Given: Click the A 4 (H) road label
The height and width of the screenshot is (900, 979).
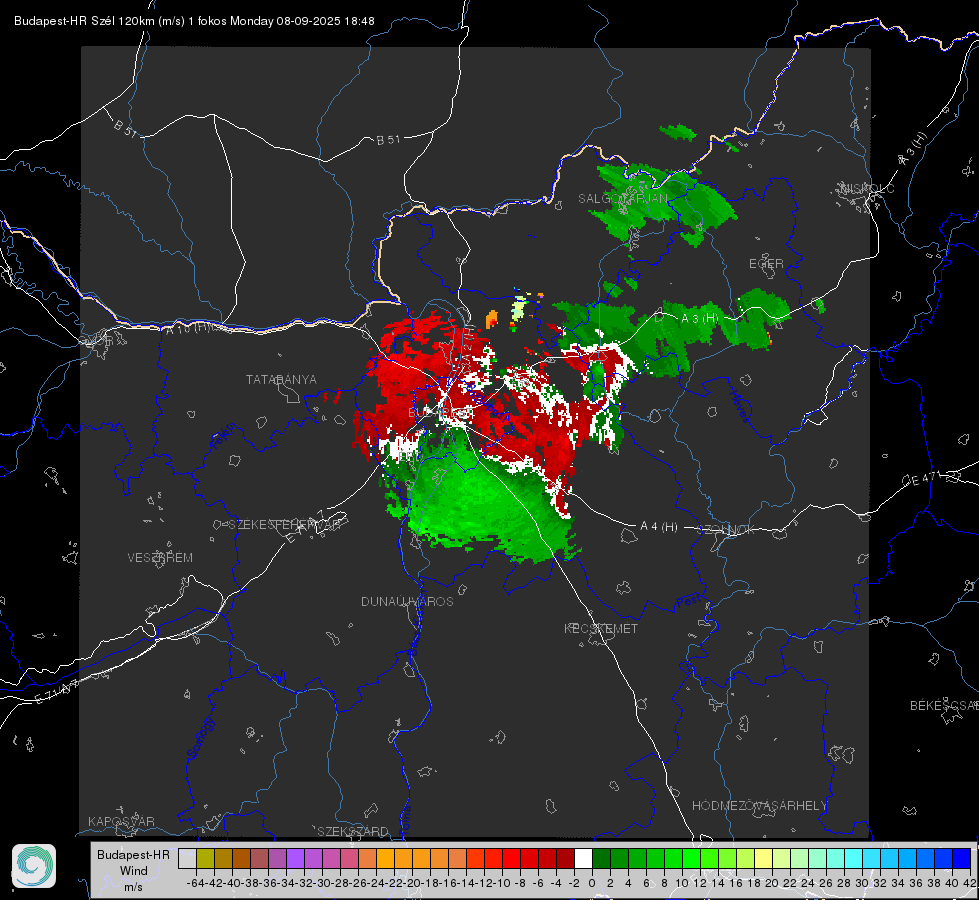Looking at the screenshot, I should (659, 527).
